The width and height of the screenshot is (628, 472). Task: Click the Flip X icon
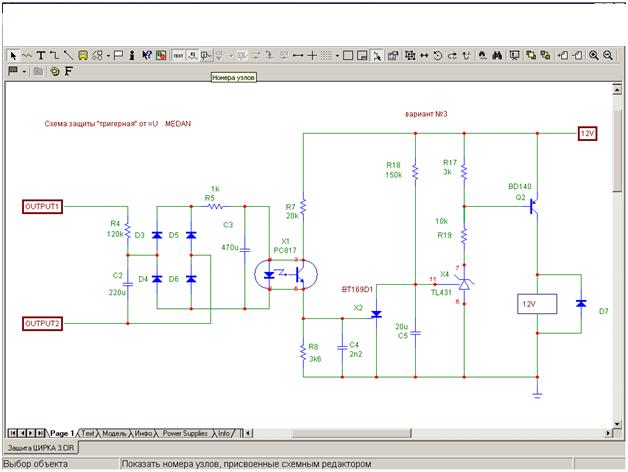coord(452,56)
